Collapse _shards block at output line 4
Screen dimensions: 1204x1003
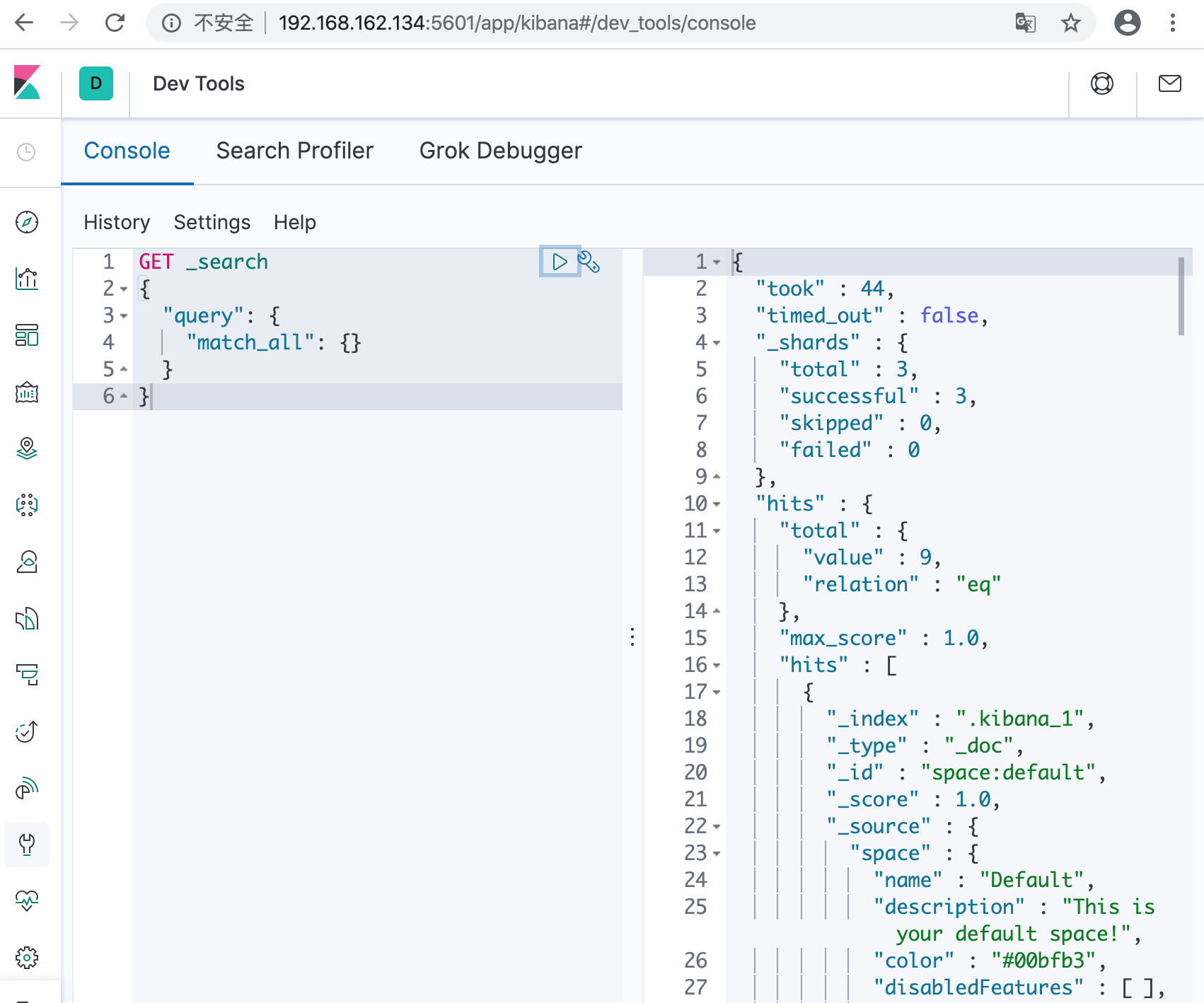coord(717,343)
